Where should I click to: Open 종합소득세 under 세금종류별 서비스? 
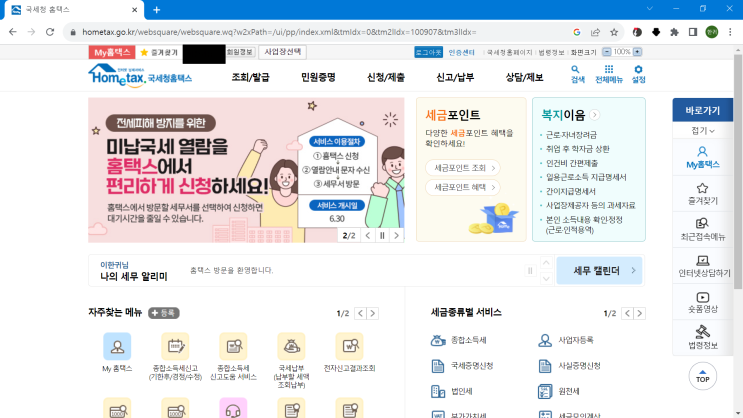[x=459, y=340]
